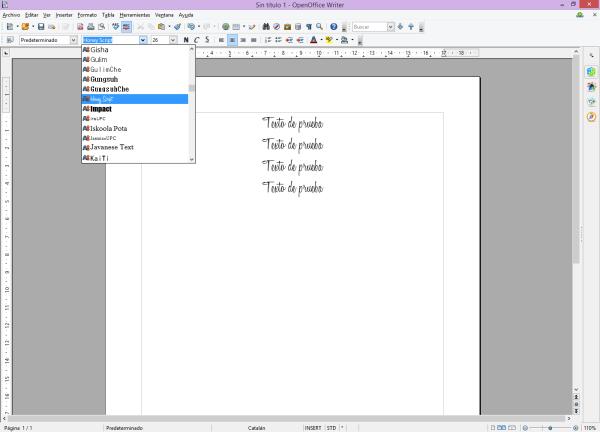Open the Navigator compass icon in sidebar
The image size is (600, 432).
tap(591, 116)
